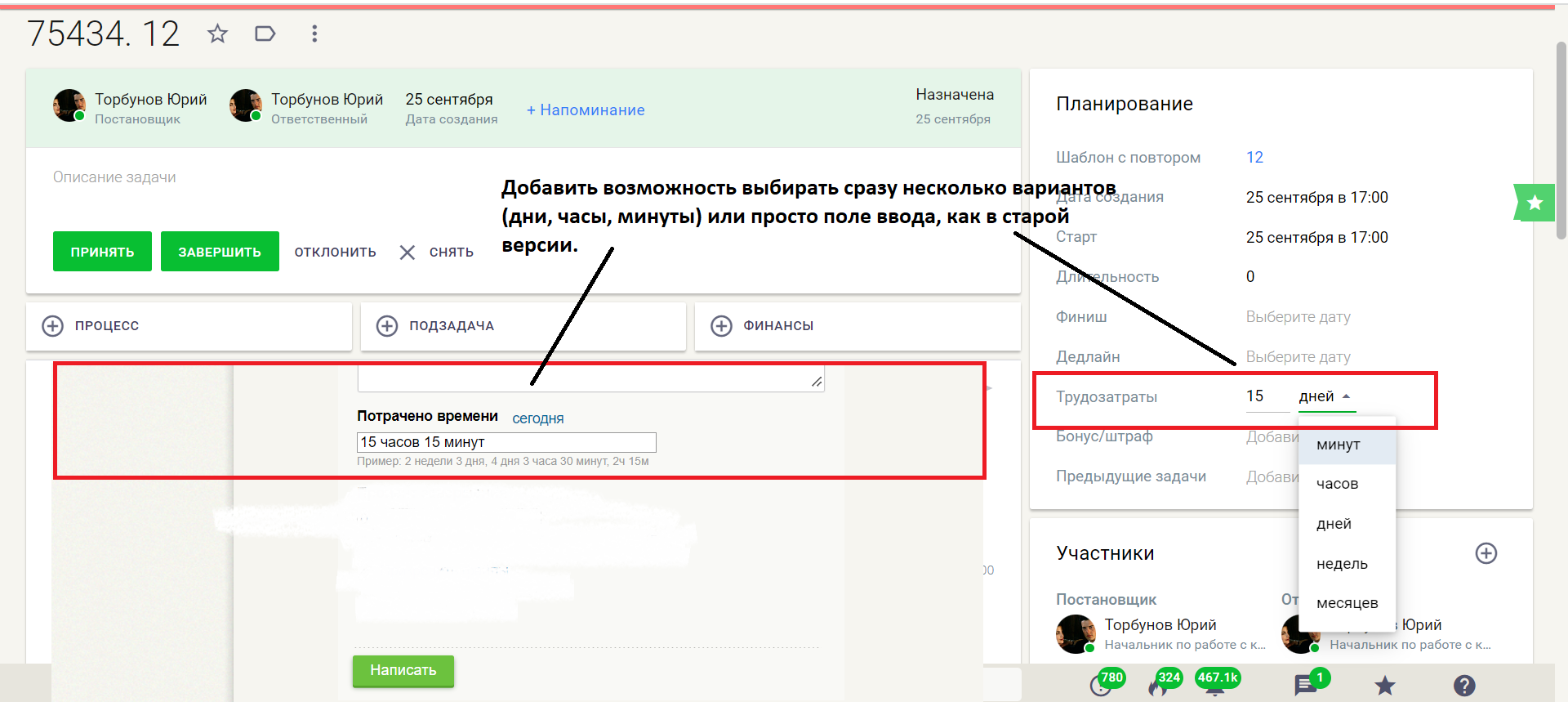Viewport: 1568px width, 702px height.
Task: Open the ФИНАНСЫ section
Action: point(857,326)
